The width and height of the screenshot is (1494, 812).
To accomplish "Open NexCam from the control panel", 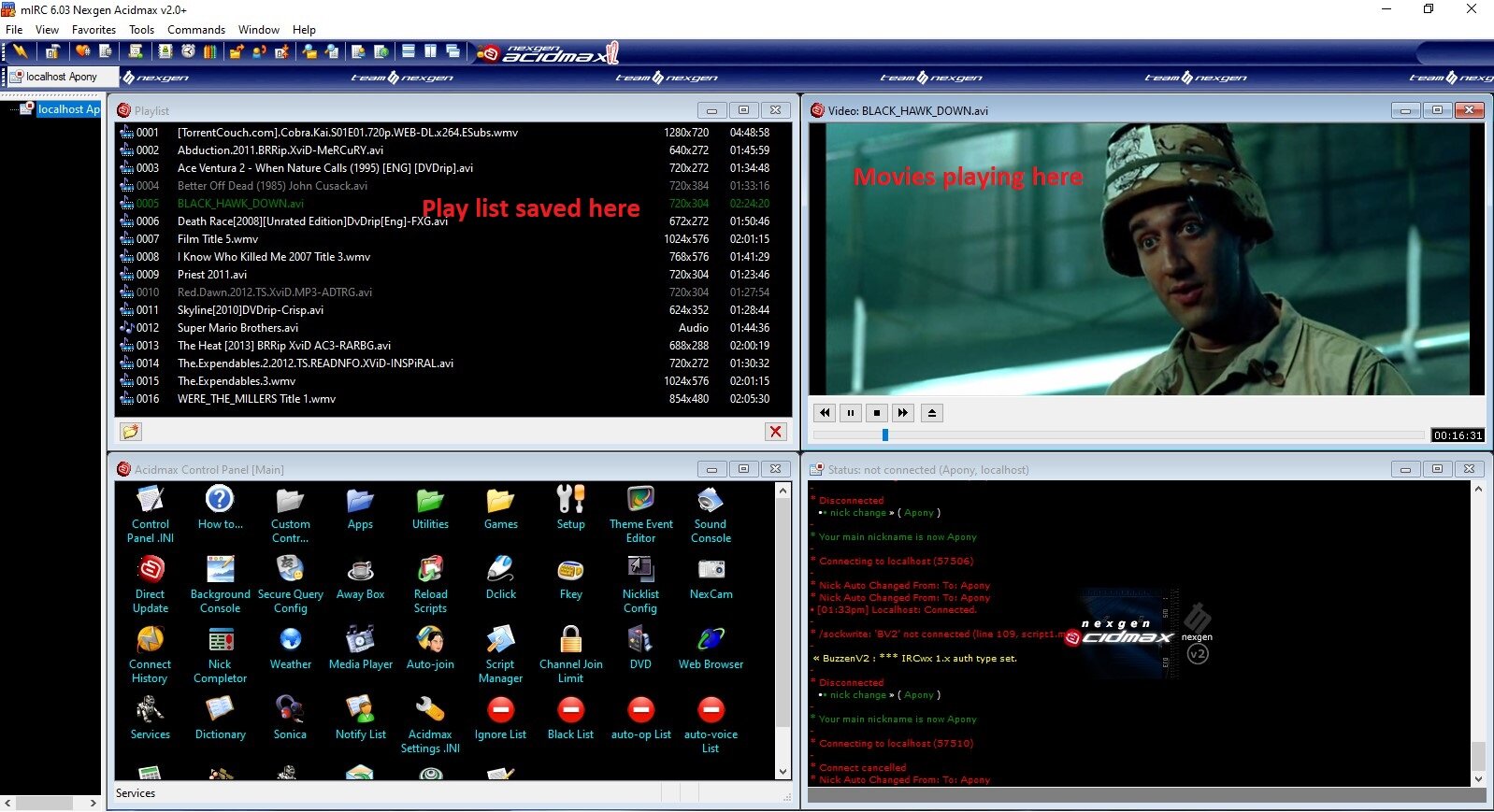I will point(711,571).
